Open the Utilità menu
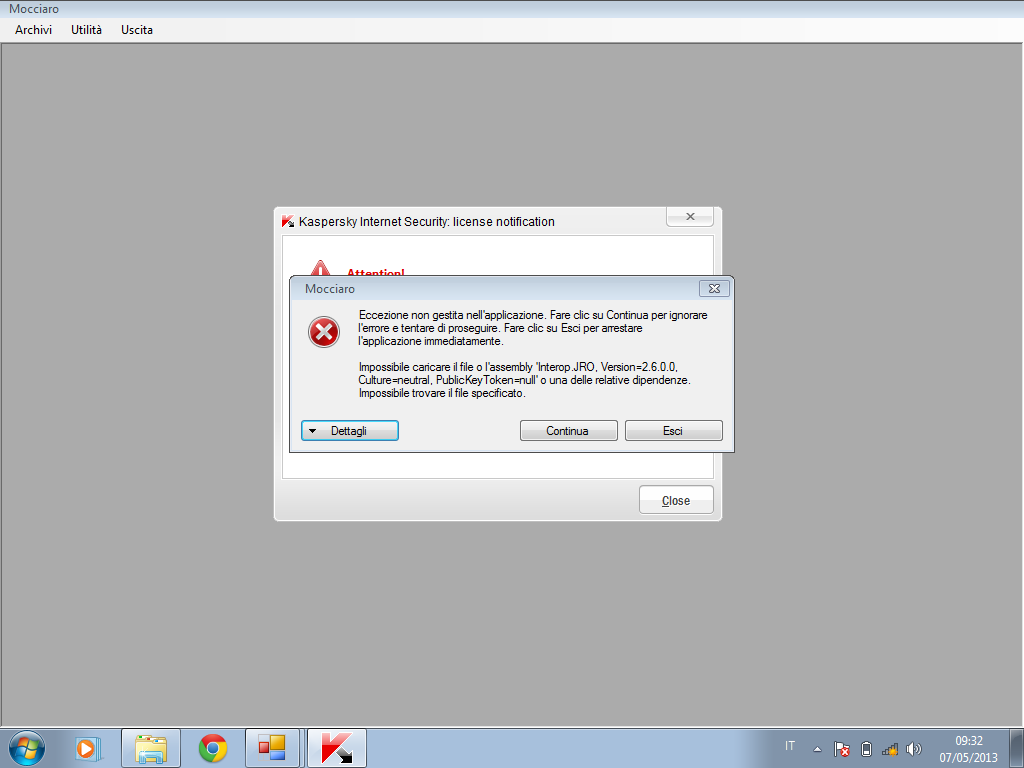 click(x=86, y=30)
